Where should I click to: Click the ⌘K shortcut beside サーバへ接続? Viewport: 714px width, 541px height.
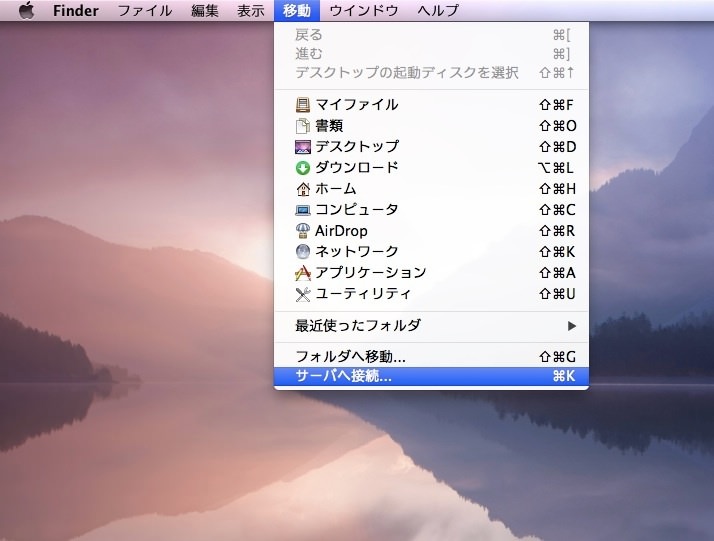564,377
